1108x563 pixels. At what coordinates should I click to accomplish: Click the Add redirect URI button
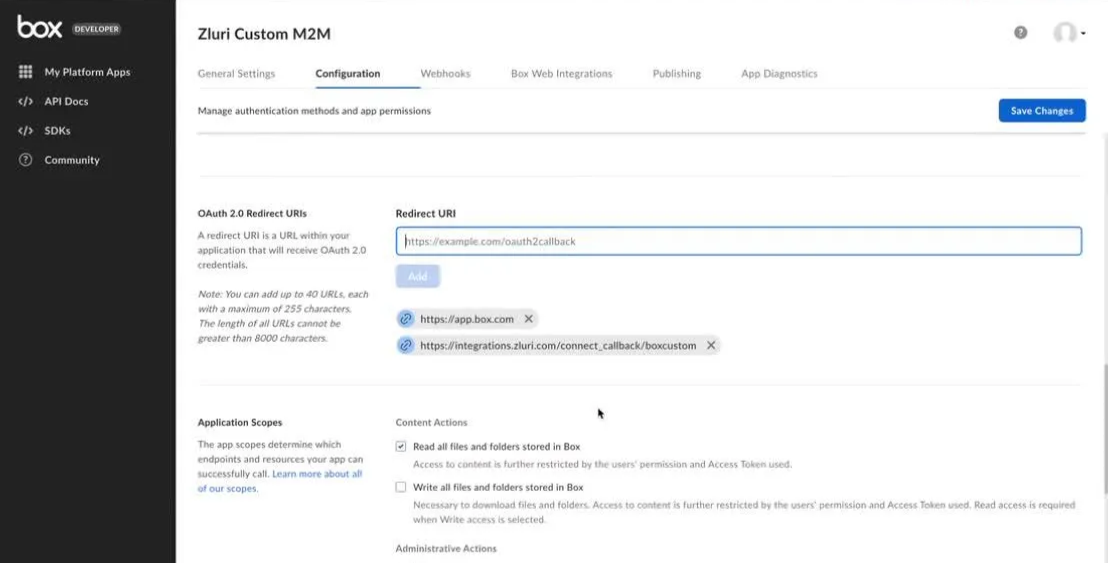418,276
